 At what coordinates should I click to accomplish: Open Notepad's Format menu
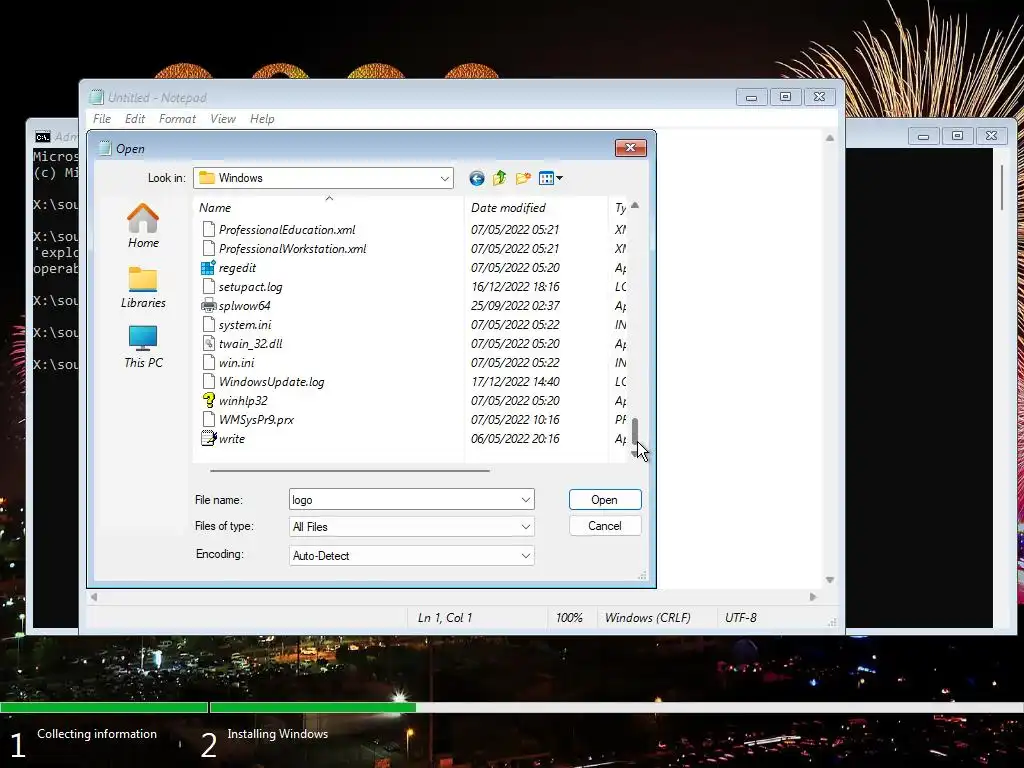tap(177, 119)
